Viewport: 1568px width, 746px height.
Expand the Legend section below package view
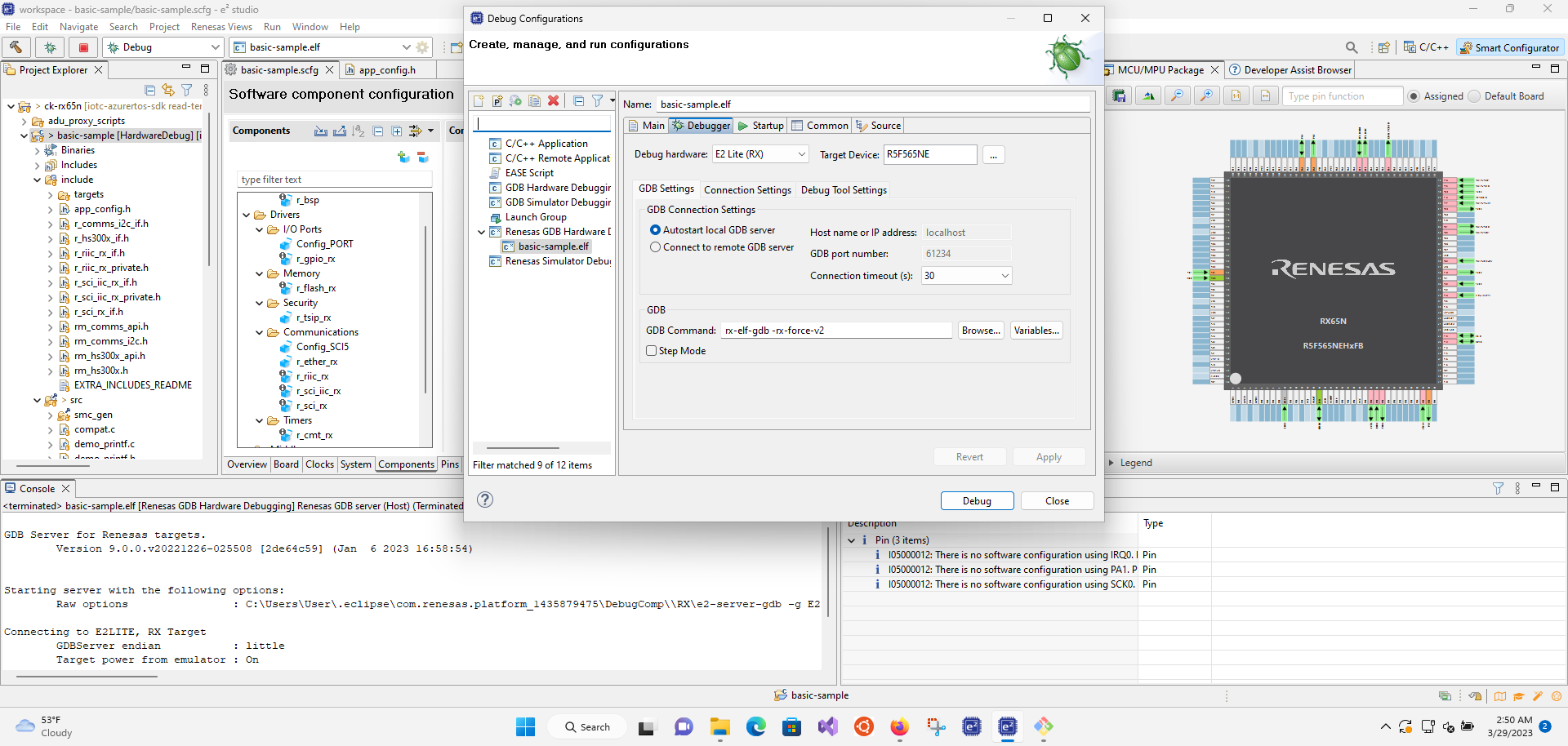coord(1111,463)
